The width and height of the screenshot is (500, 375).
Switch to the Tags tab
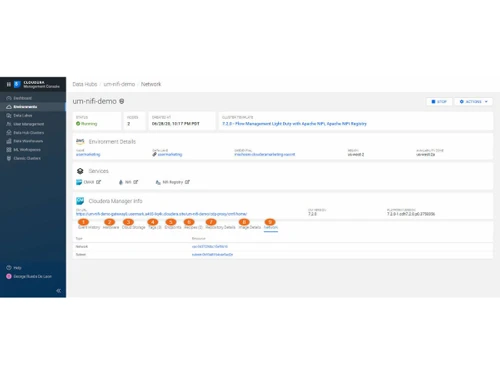[155, 227]
